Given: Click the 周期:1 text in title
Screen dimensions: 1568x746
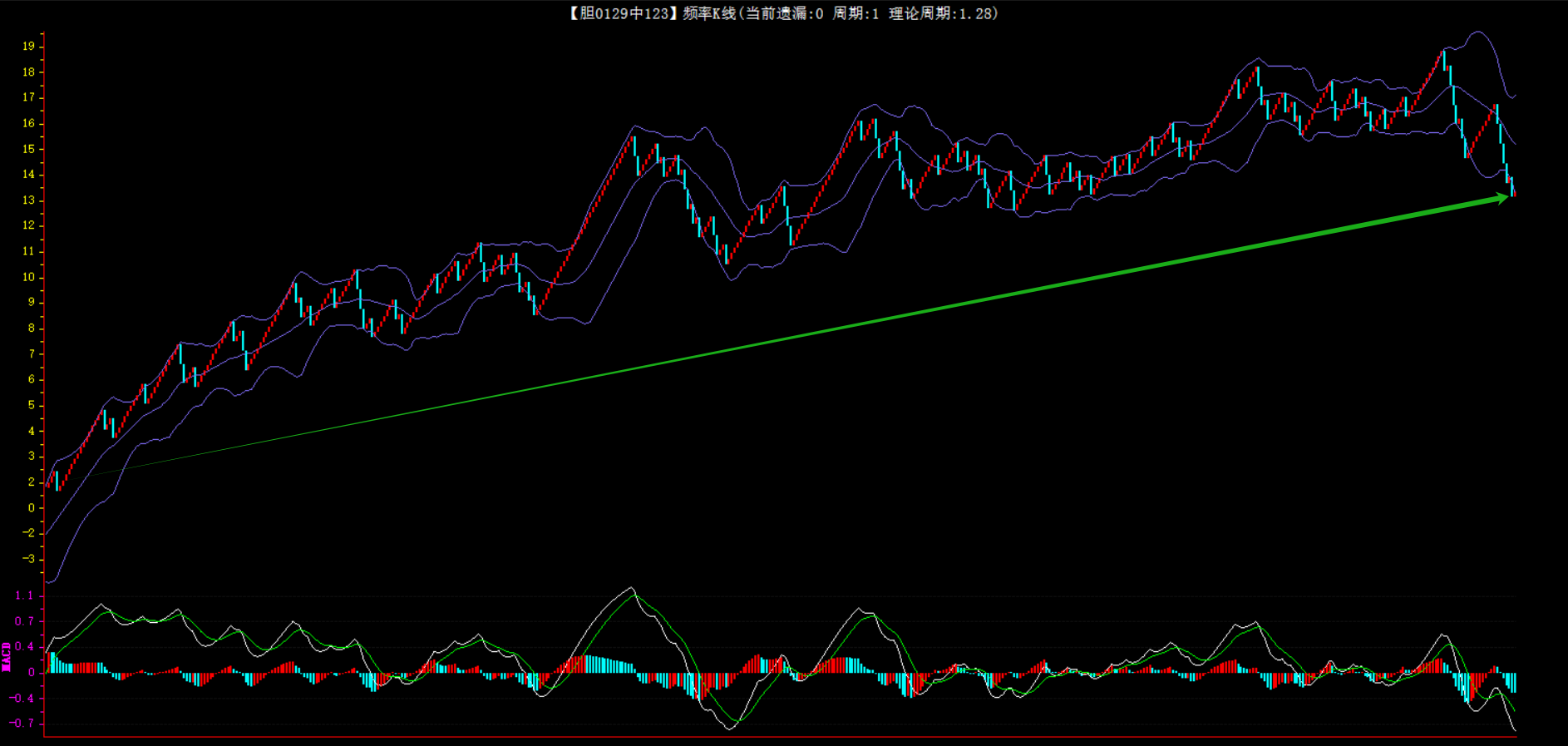Looking at the screenshot, I should (x=855, y=13).
